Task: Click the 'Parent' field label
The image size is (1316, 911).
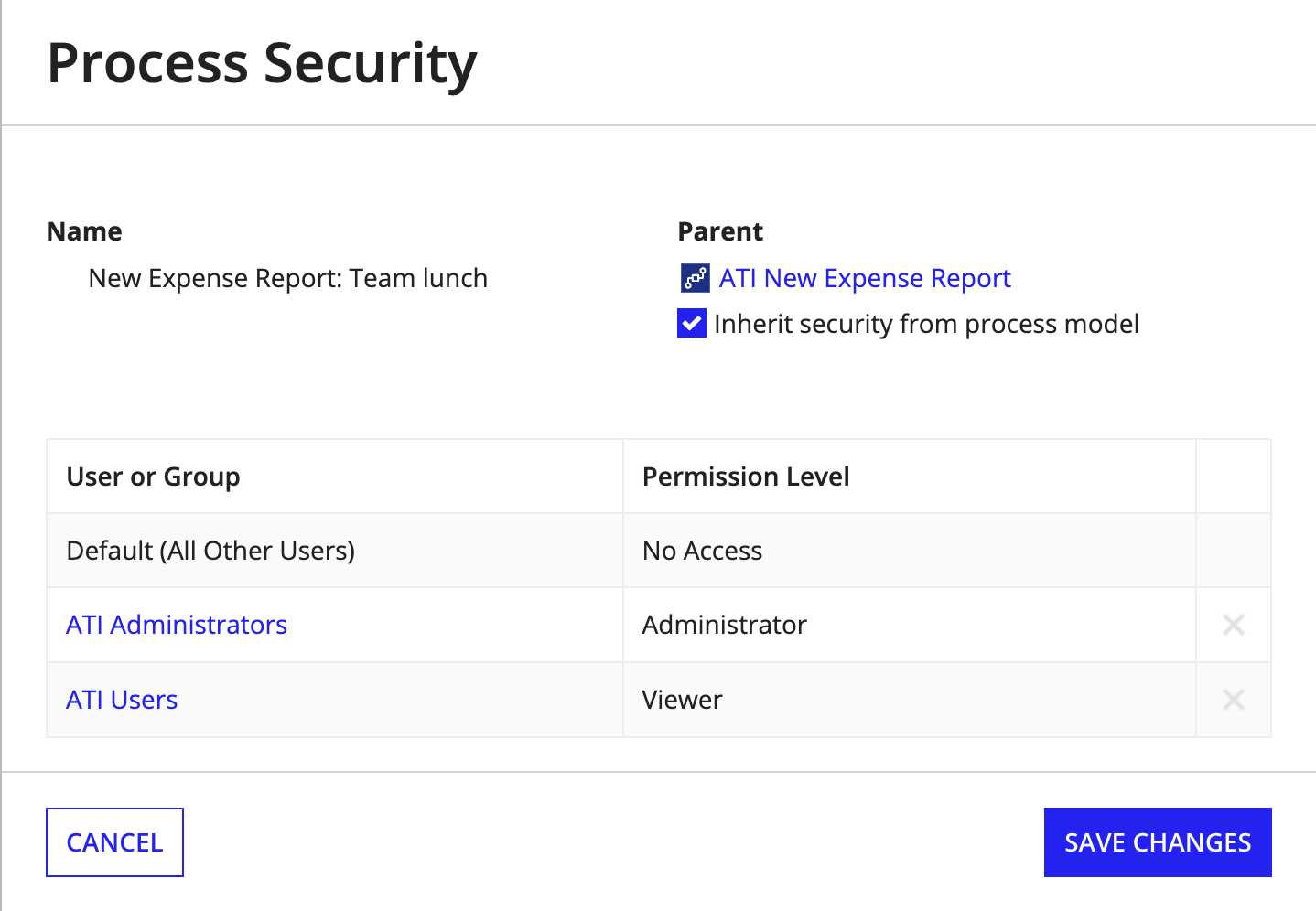Action: click(720, 231)
